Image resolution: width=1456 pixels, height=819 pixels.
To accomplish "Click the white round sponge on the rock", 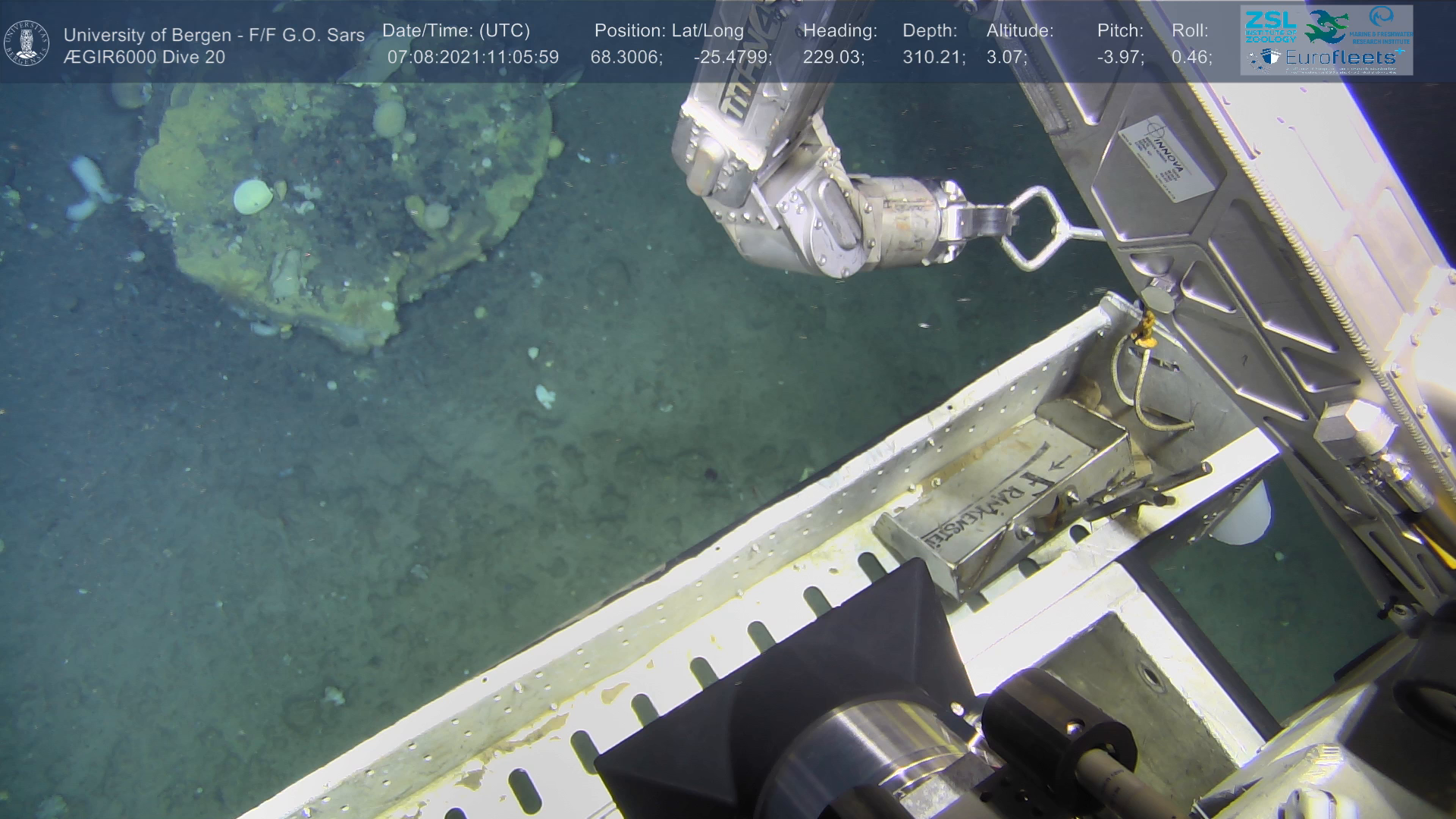I will 253,196.
